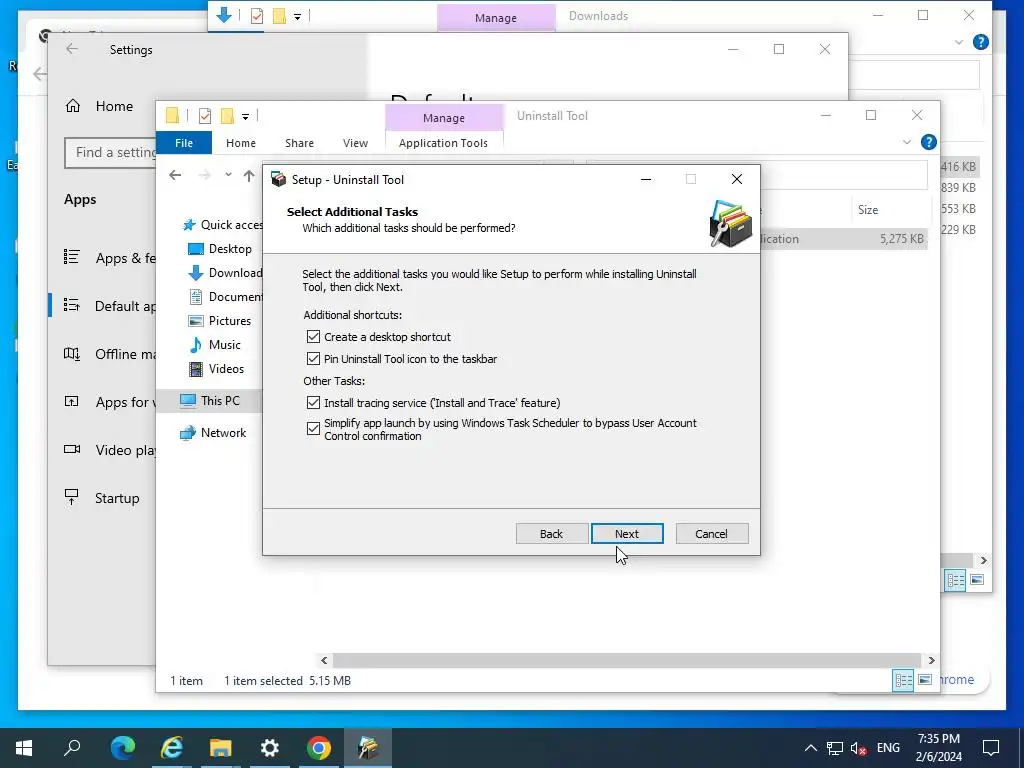This screenshot has height=768, width=1024.
Task: Open Startup in Settings sidebar
Action: pyautogui.click(x=102, y=498)
